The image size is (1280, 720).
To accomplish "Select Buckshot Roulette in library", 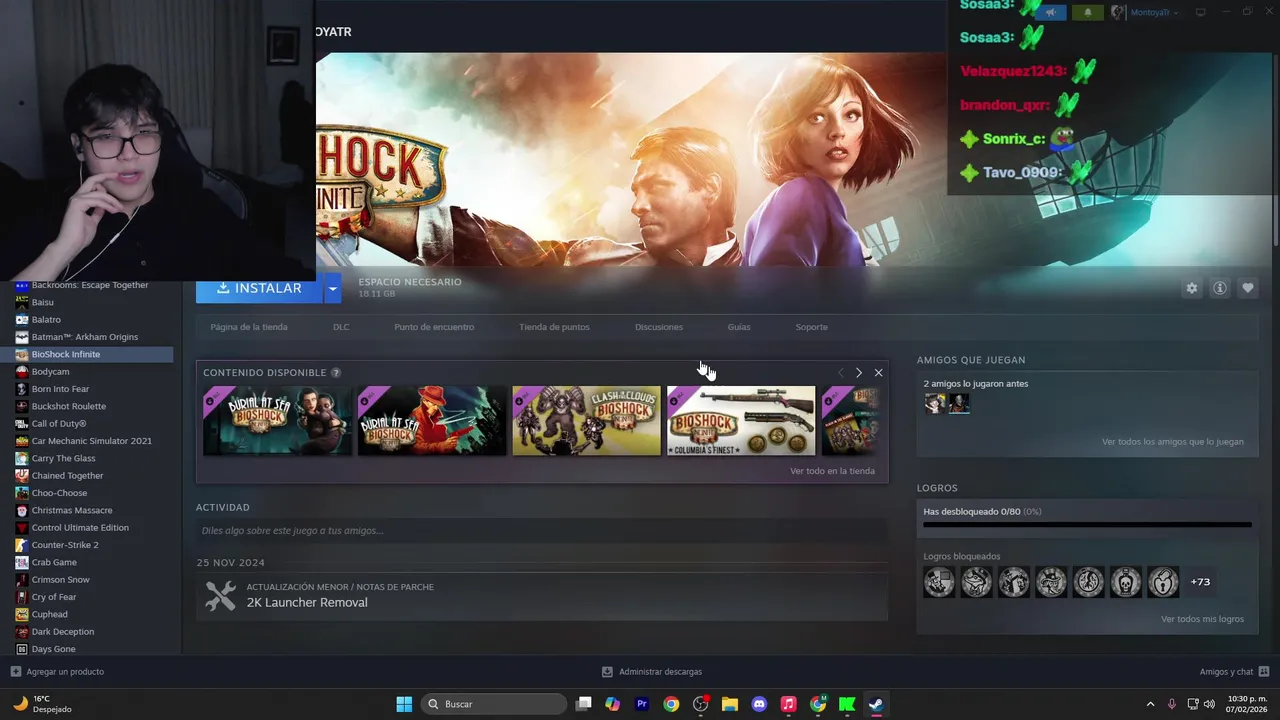I will 68,406.
